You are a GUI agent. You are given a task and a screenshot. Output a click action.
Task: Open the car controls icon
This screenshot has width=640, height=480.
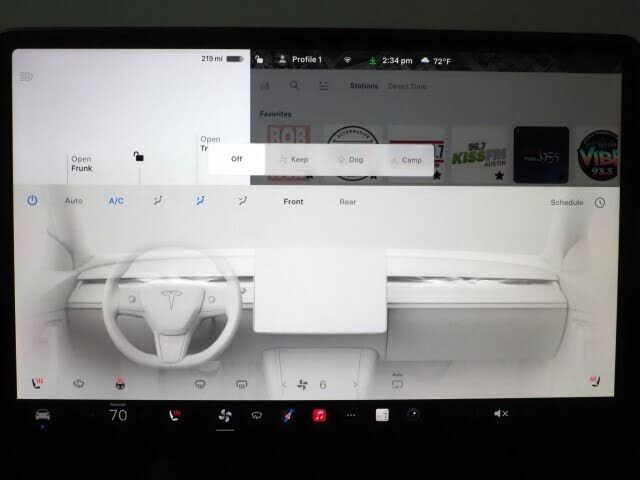[43, 415]
